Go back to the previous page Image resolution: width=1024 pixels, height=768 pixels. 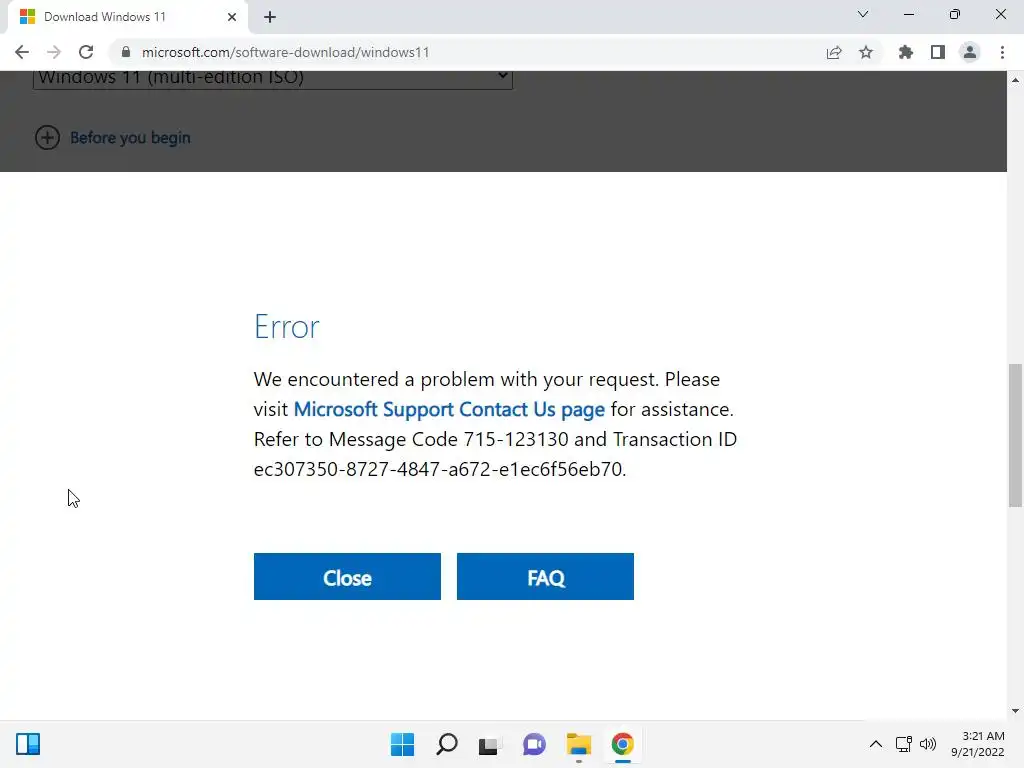point(22,52)
